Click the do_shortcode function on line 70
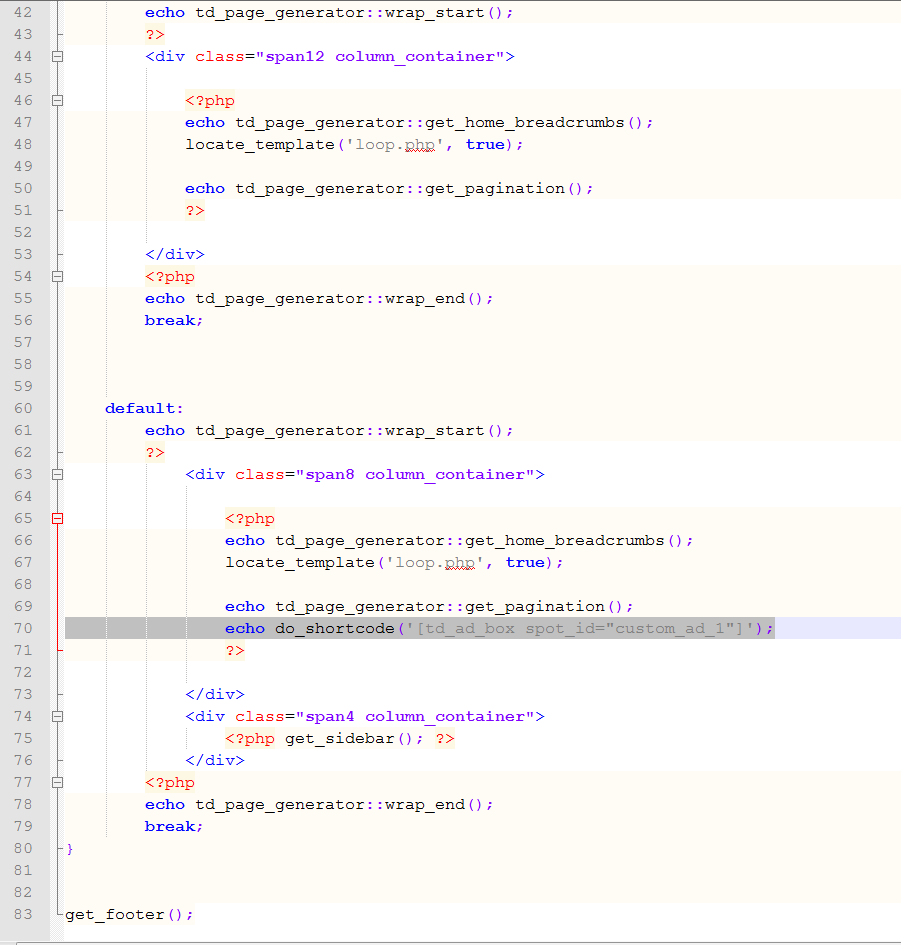This screenshot has height=945, width=901. coord(334,629)
